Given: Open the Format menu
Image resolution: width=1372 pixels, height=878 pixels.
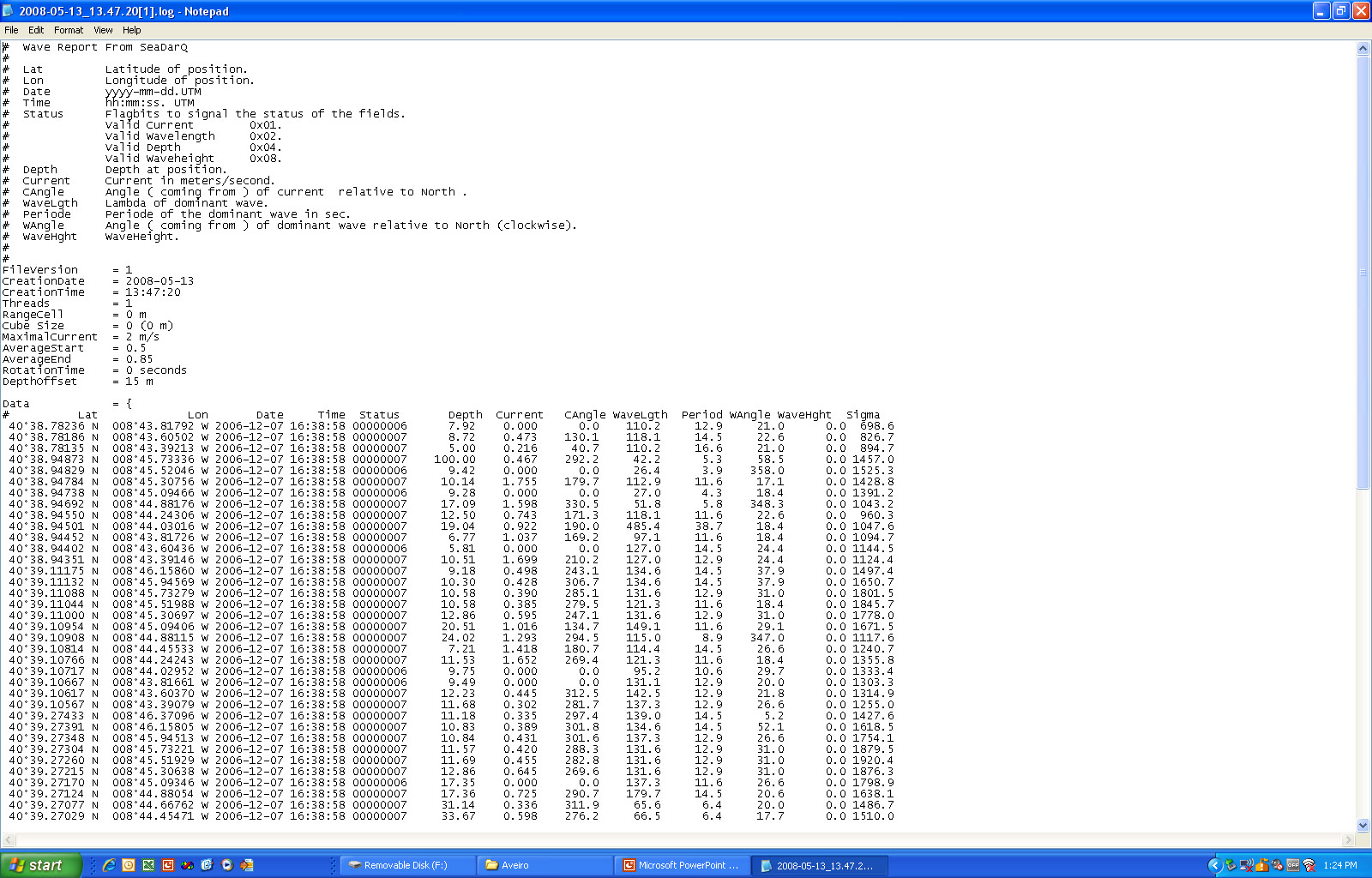Looking at the screenshot, I should click(x=69, y=30).
